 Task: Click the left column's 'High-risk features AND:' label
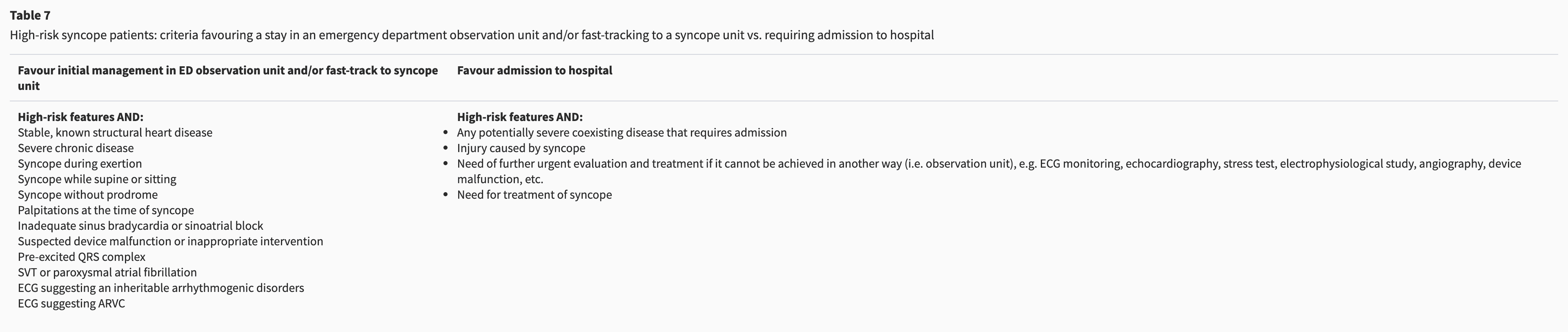pos(80,117)
